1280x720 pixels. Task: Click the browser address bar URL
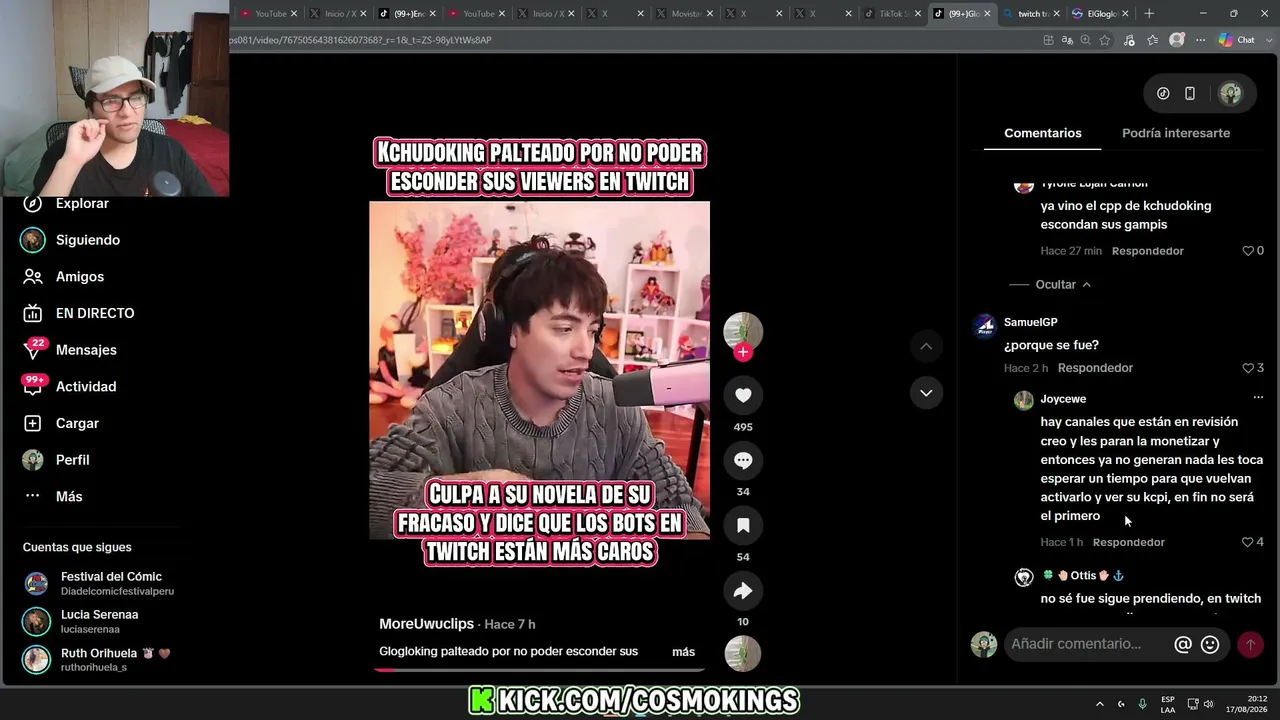click(361, 40)
